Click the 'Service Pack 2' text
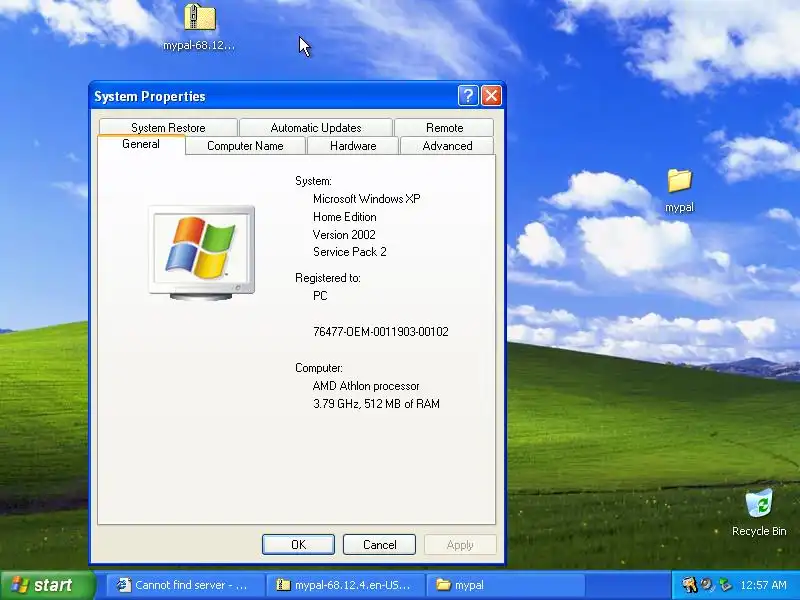Screen dimensions: 800x600 tap(349, 252)
